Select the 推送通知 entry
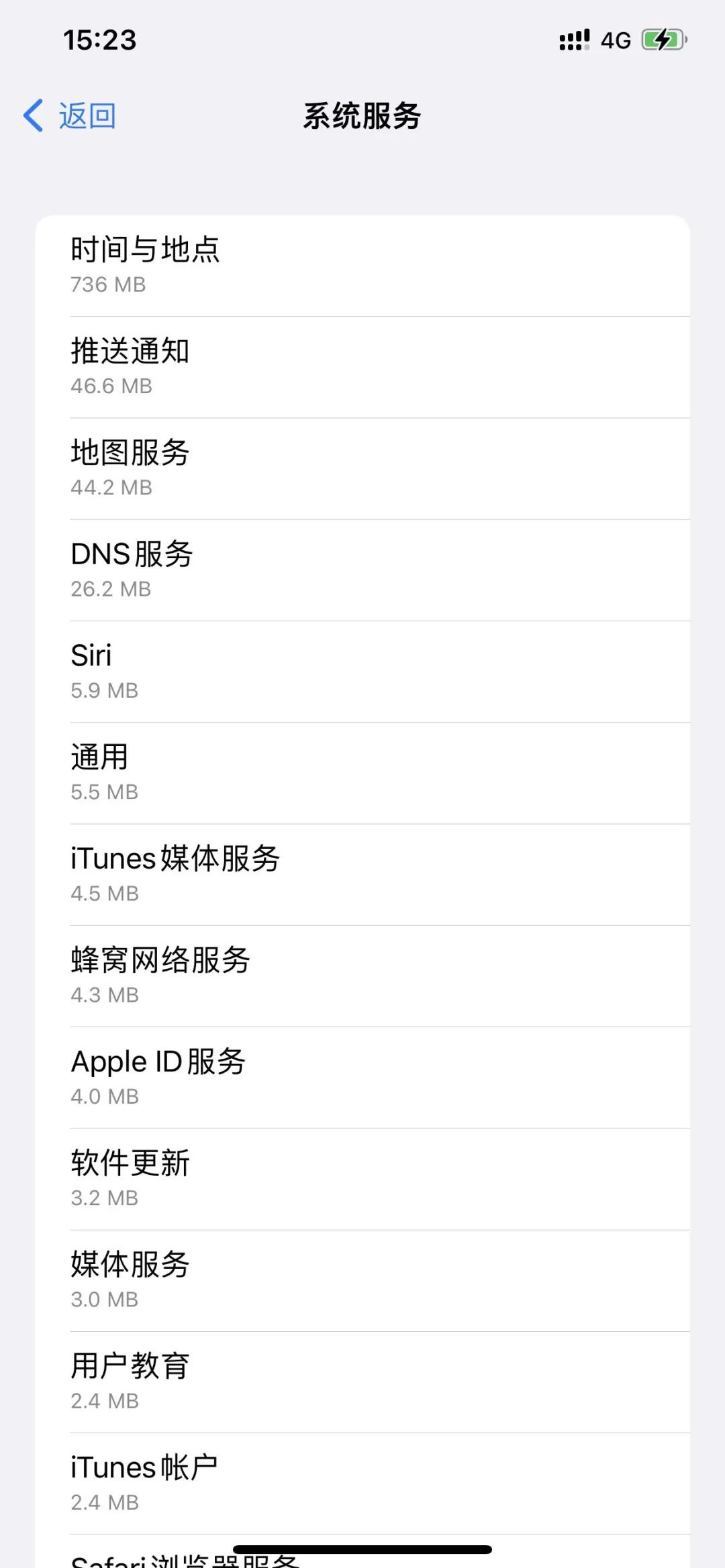This screenshot has width=725, height=1568. pyautogui.click(x=362, y=367)
